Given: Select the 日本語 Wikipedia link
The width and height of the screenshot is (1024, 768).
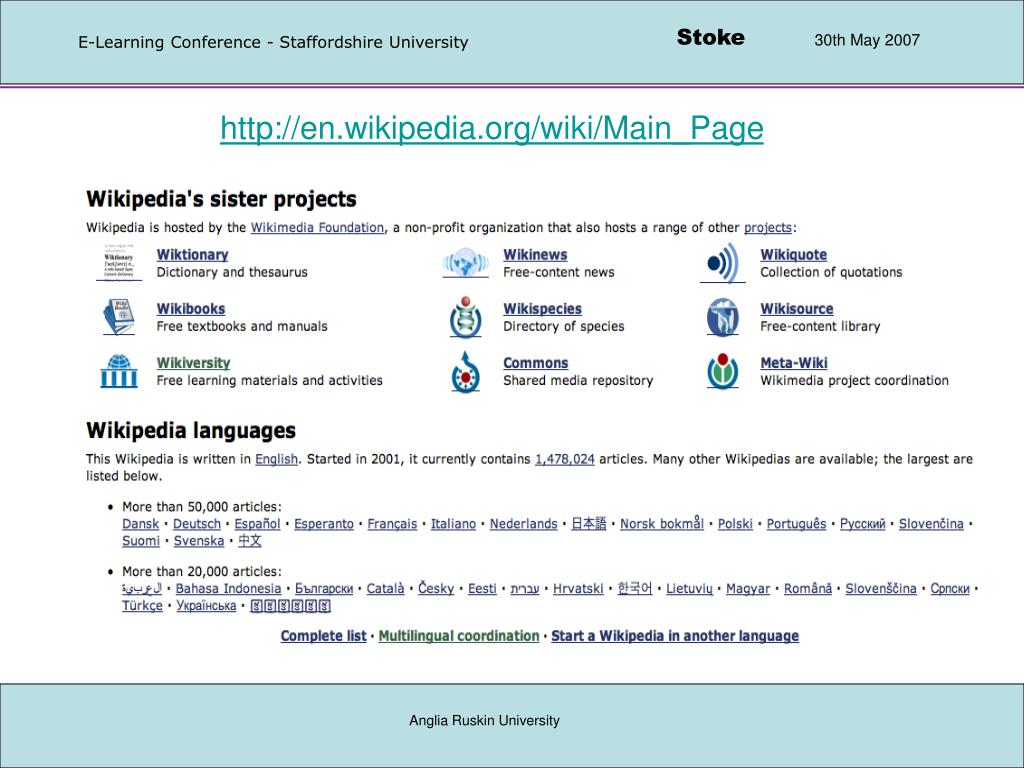Looking at the screenshot, I should pyautogui.click(x=589, y=524).
